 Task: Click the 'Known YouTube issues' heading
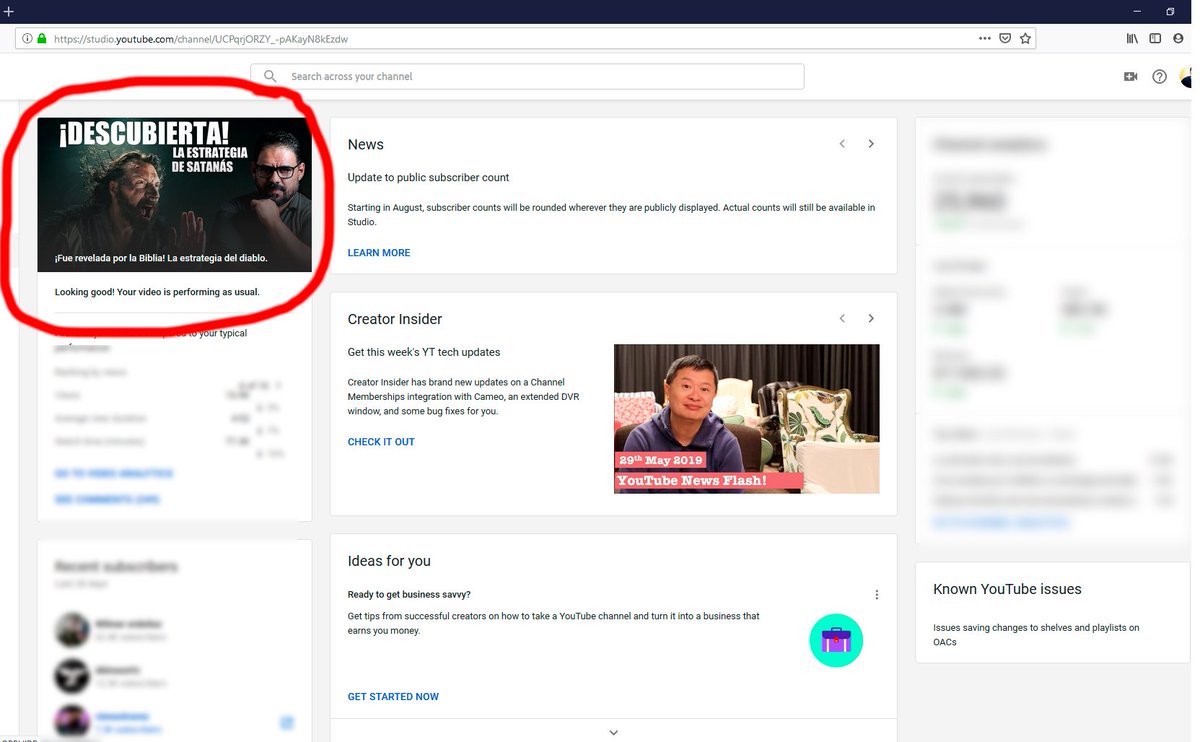point(1007,589)
